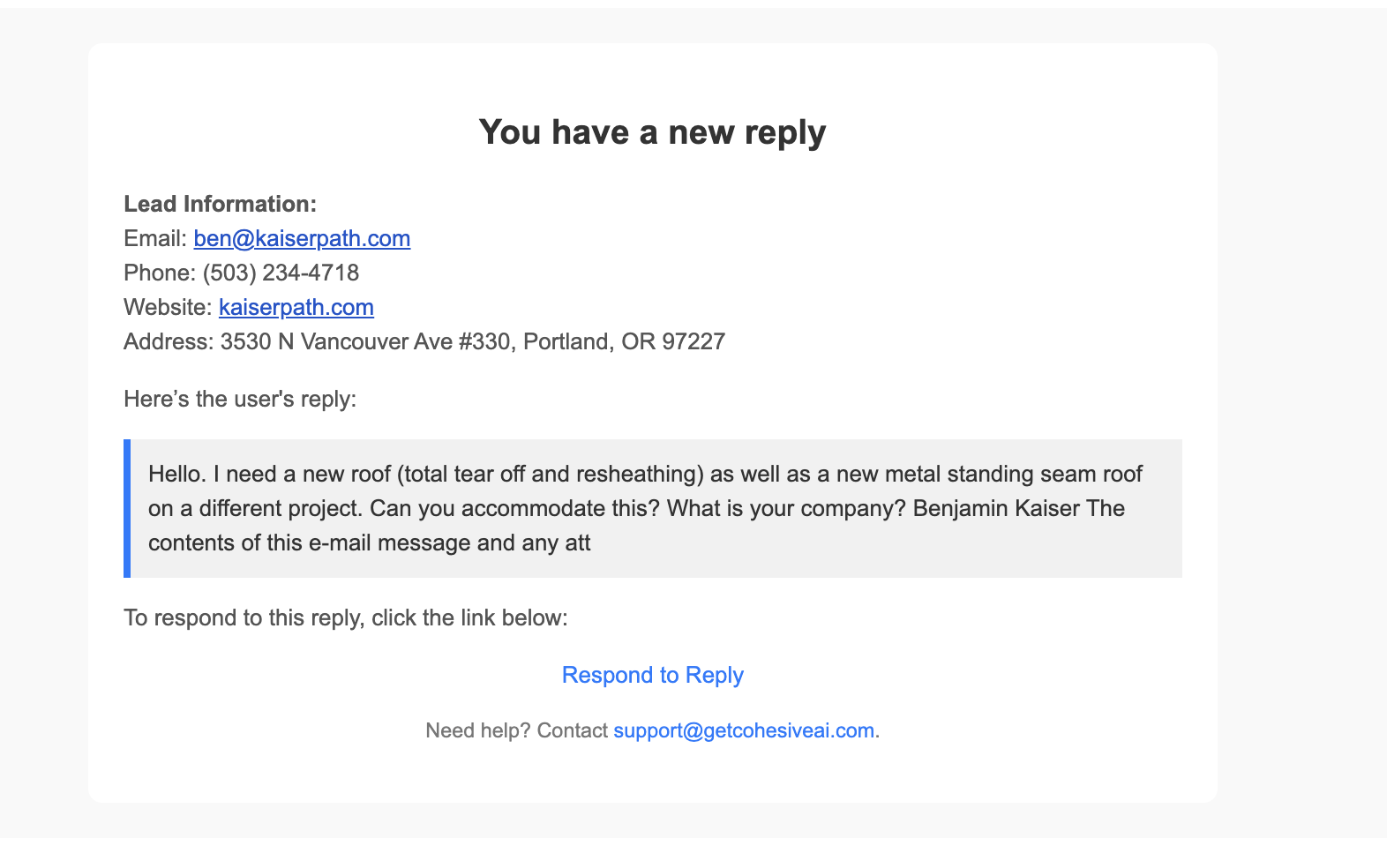This screenshot has height=868, width=1387.
Task: Click the "Website:" field label
Action: coord(168,307)
